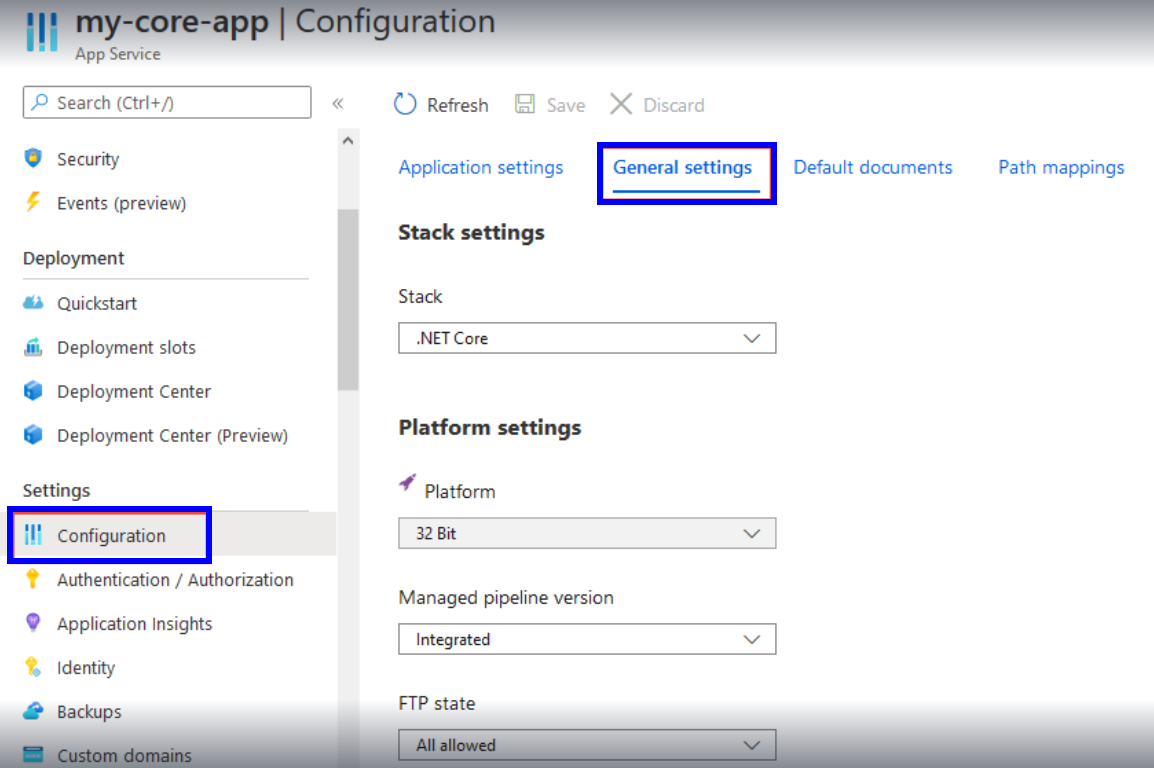This screenshot has height=768, width=1154.
Task: Open Security in the sidebar
Action: 88,159
